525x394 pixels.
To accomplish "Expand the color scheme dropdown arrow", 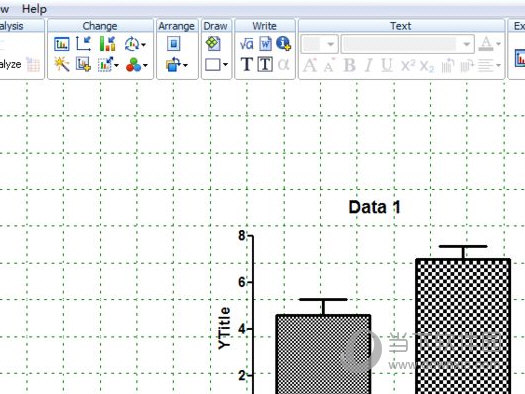I will pyautogui.click(x=145, y=65).
